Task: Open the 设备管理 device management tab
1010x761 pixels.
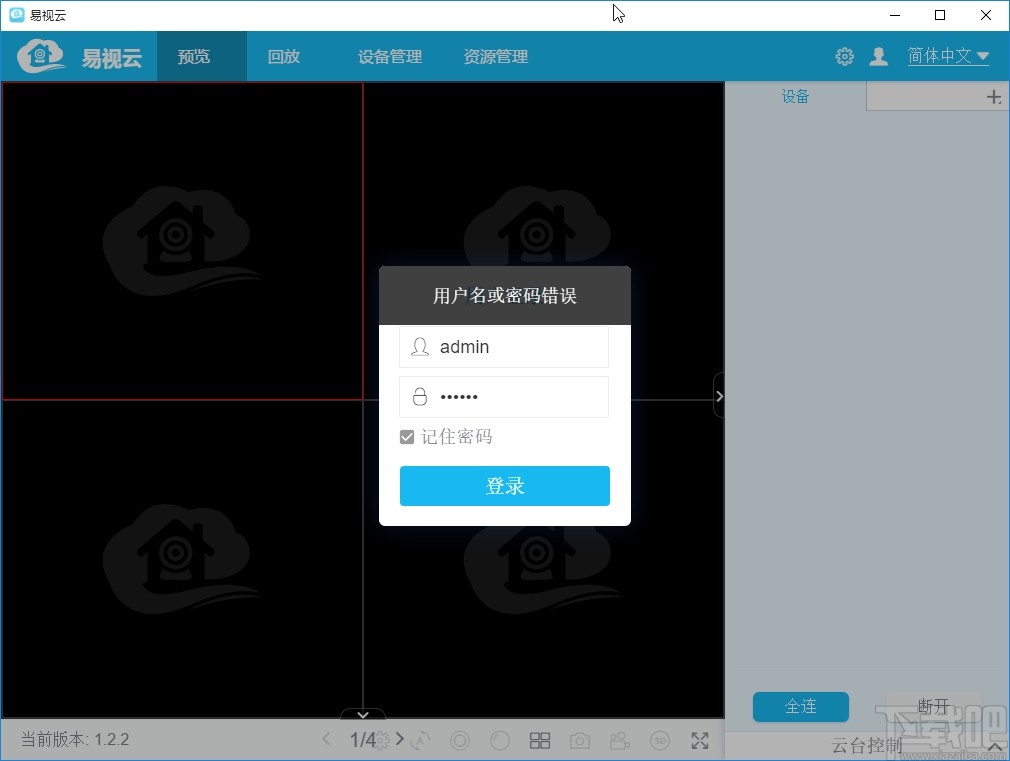Action: 389,57
